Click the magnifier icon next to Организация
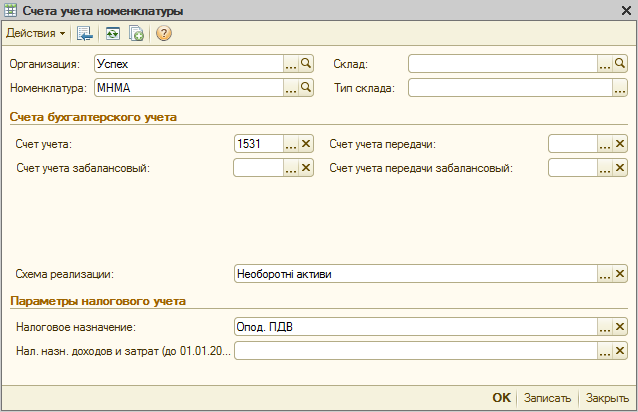The image size is (638, 412). click(x=307, y=63)
